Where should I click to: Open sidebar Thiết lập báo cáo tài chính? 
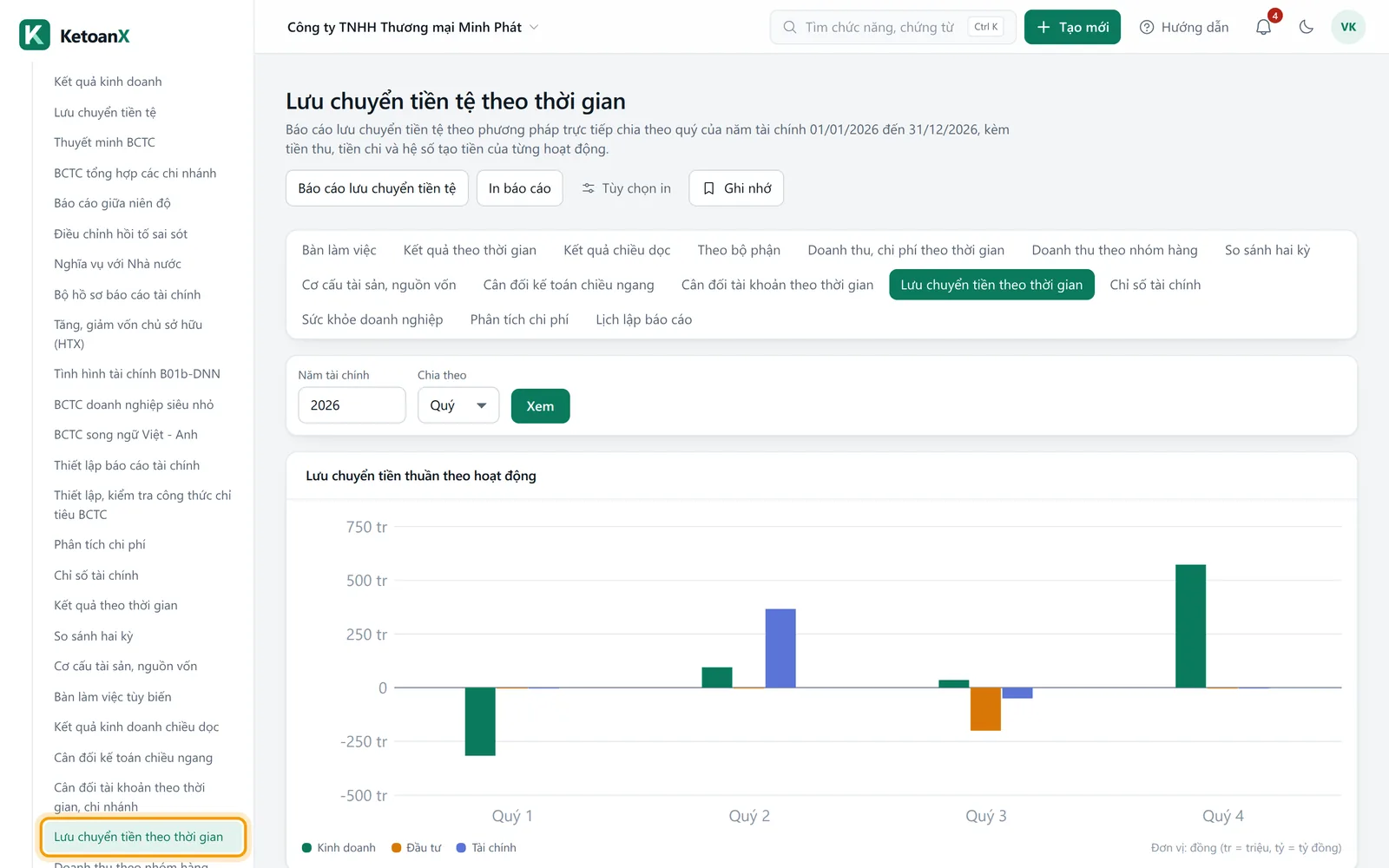[x=127, y=465]
